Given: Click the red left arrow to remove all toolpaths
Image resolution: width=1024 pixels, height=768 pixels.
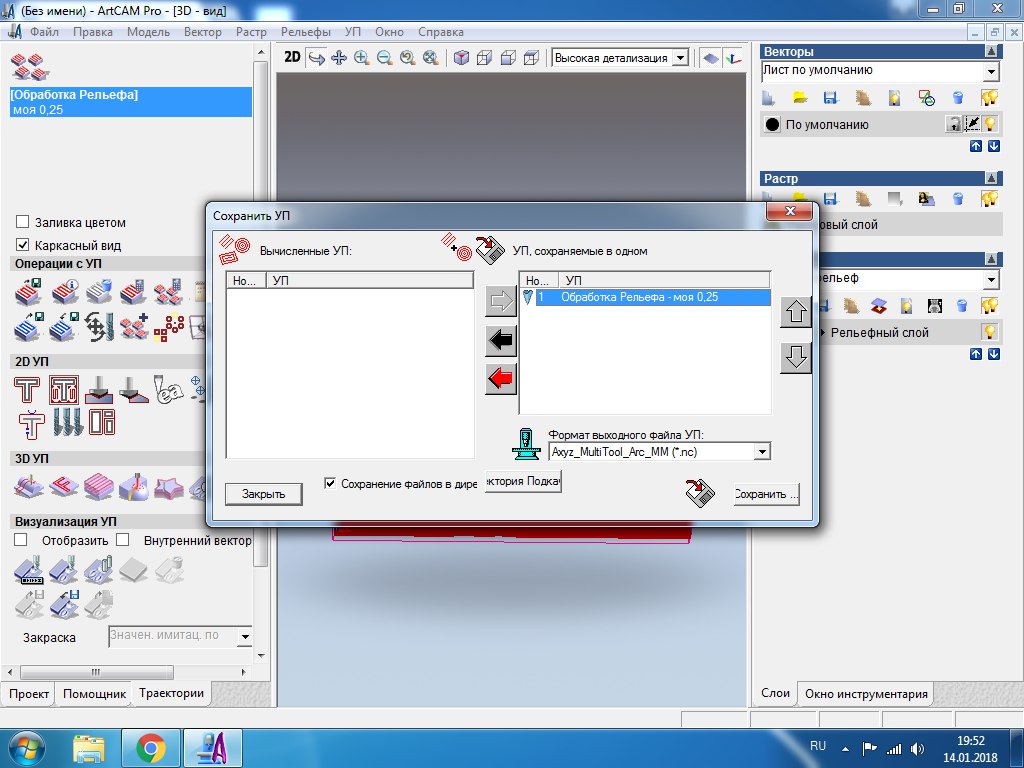Looking at the screenshot, I should [501, 379].
